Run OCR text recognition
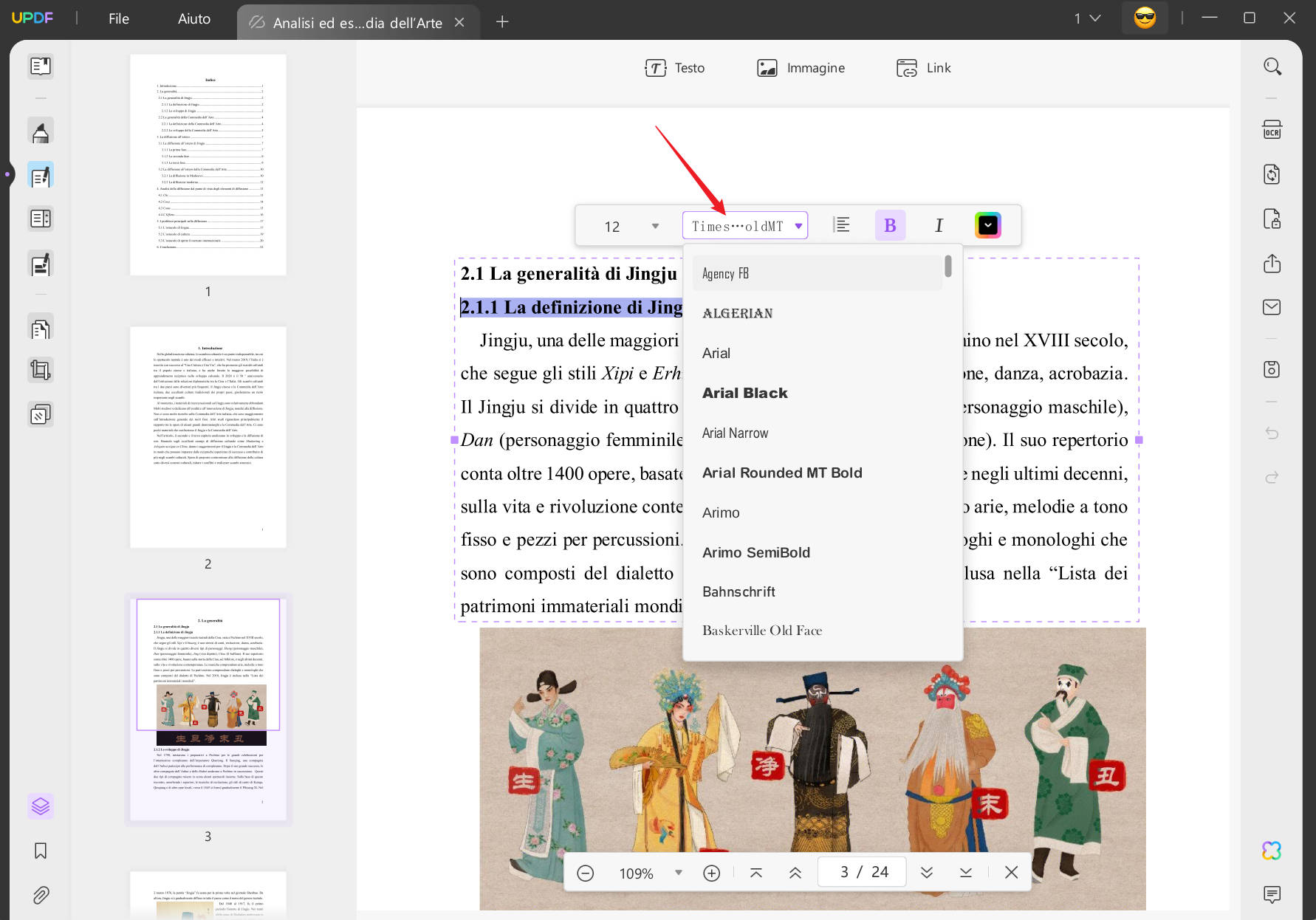 [1272, 131]
